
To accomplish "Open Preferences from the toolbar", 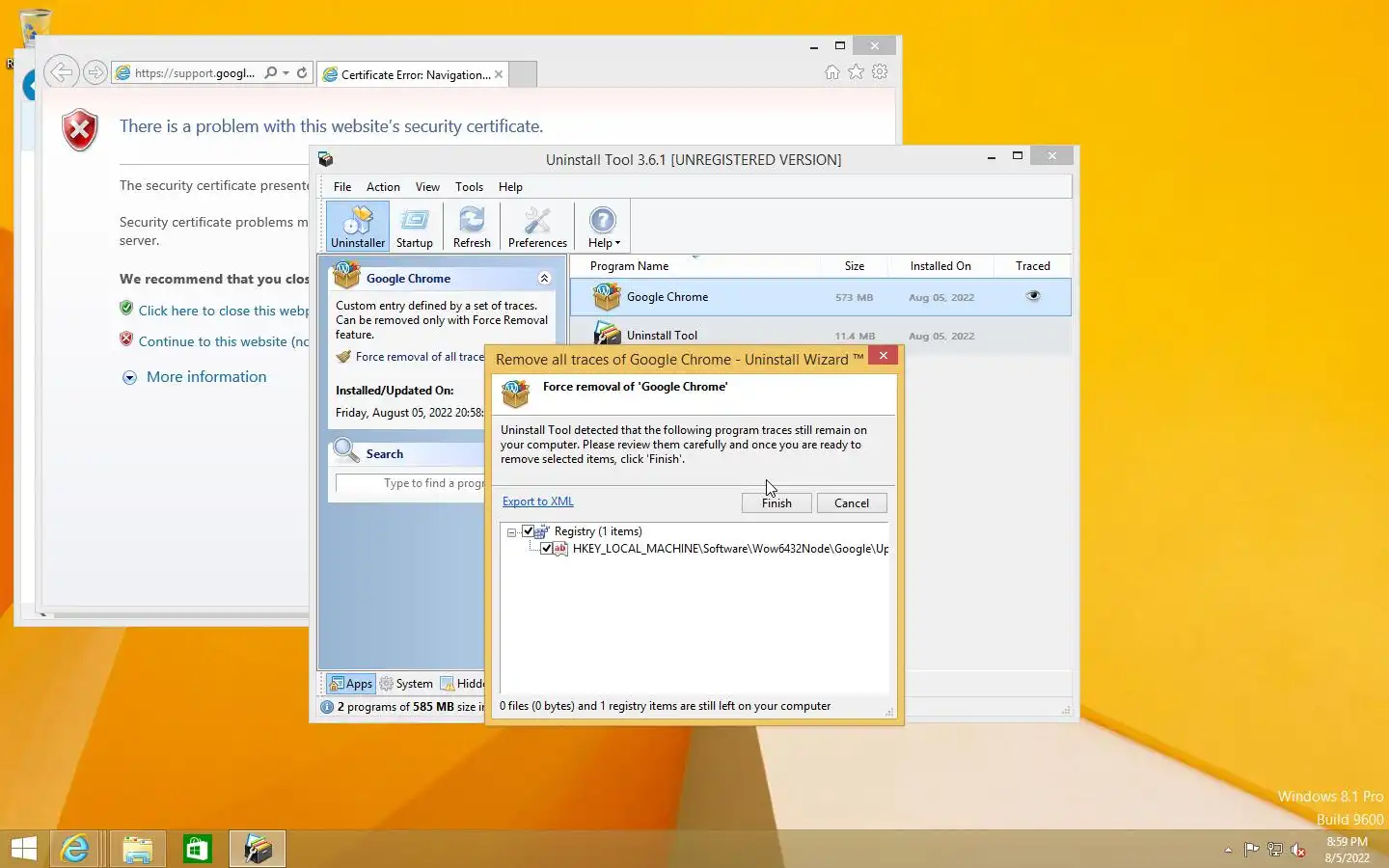I will [537, 227].
